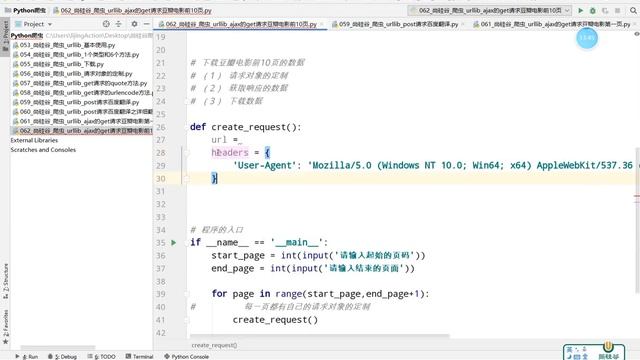Click collapse all icon in Project panel
640x360 pixels.
[118, 24]
